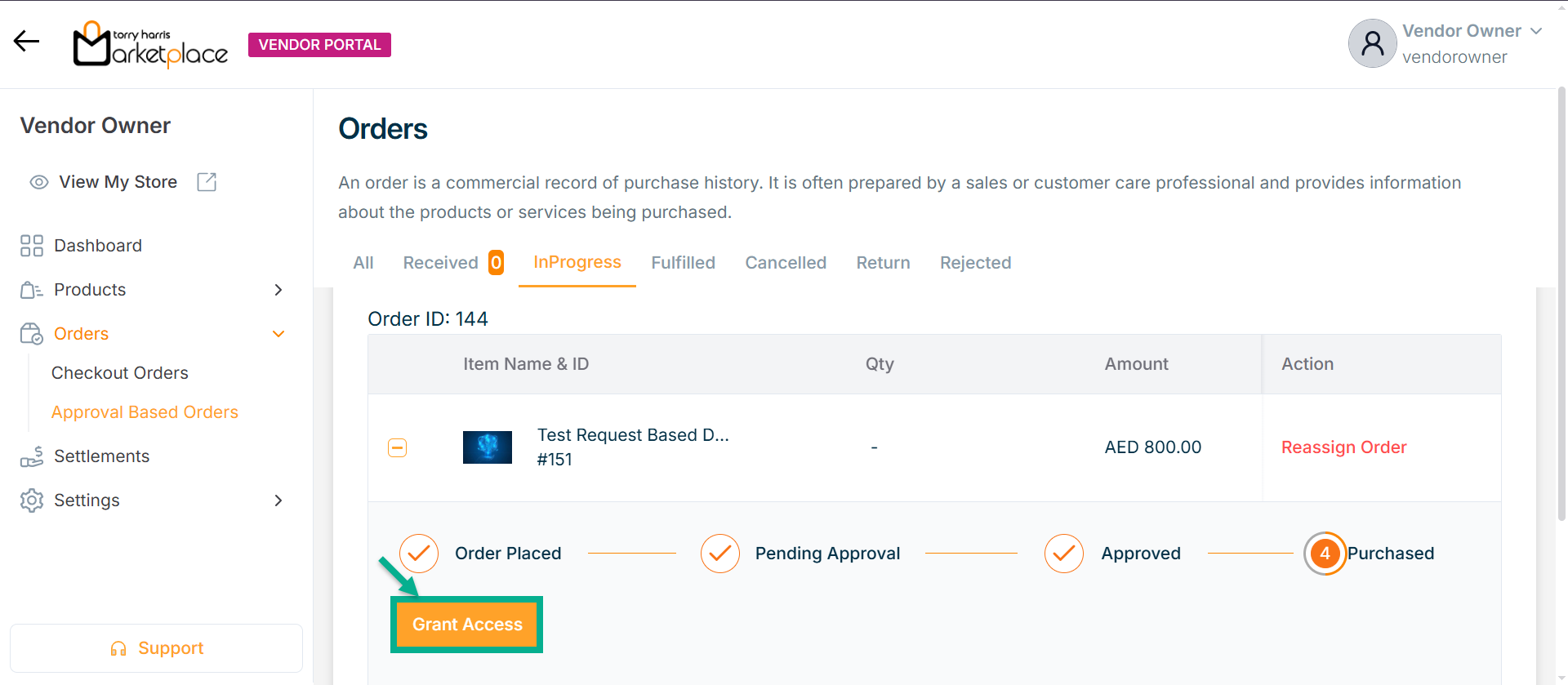Collapse the Orders submenu chevron
Screen dimensions: 1568x685
click(278, 334)
